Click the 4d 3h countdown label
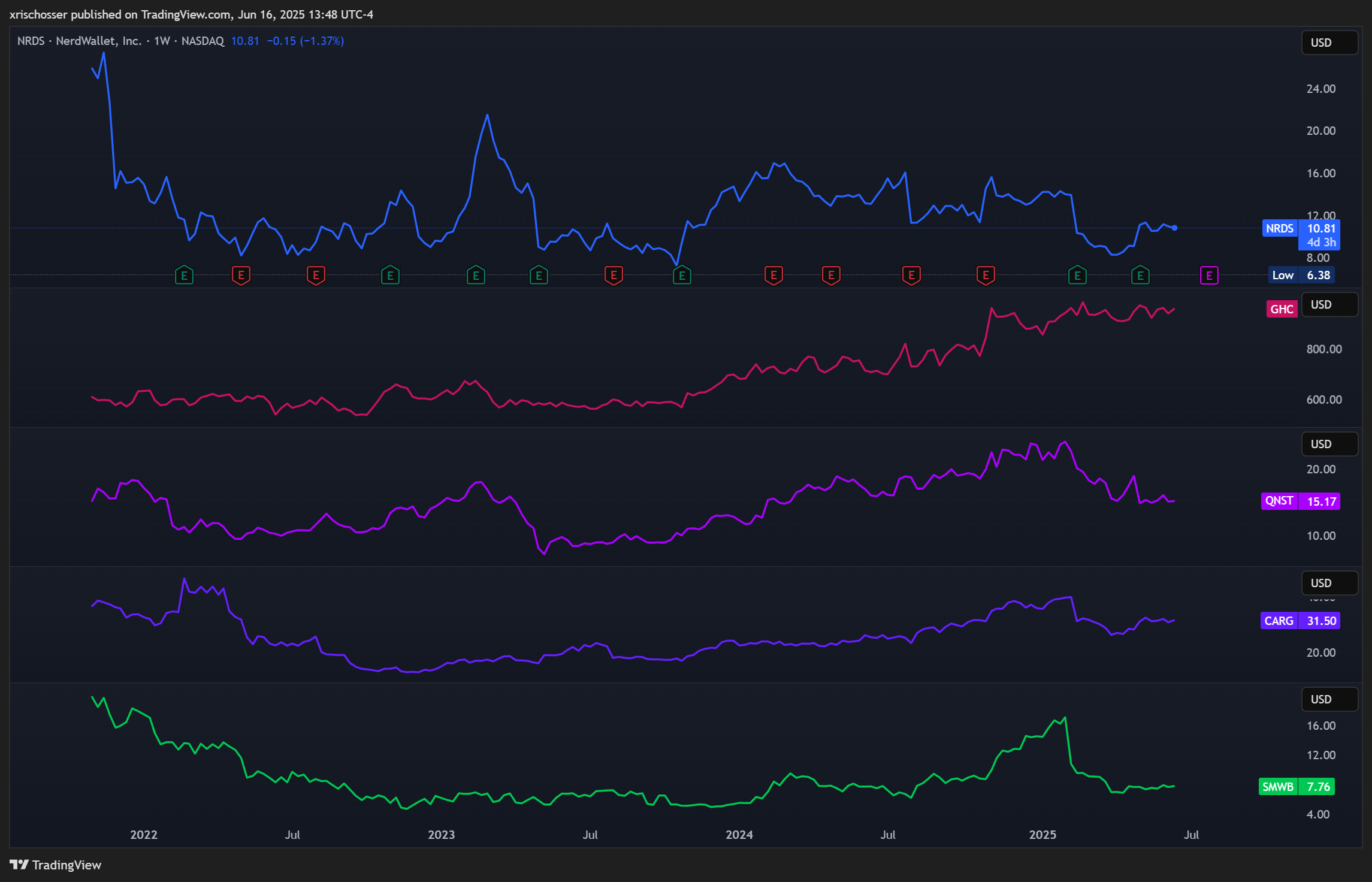Screen dimensions: 1372x882 pyautogui.click(x=1321, y=243)
